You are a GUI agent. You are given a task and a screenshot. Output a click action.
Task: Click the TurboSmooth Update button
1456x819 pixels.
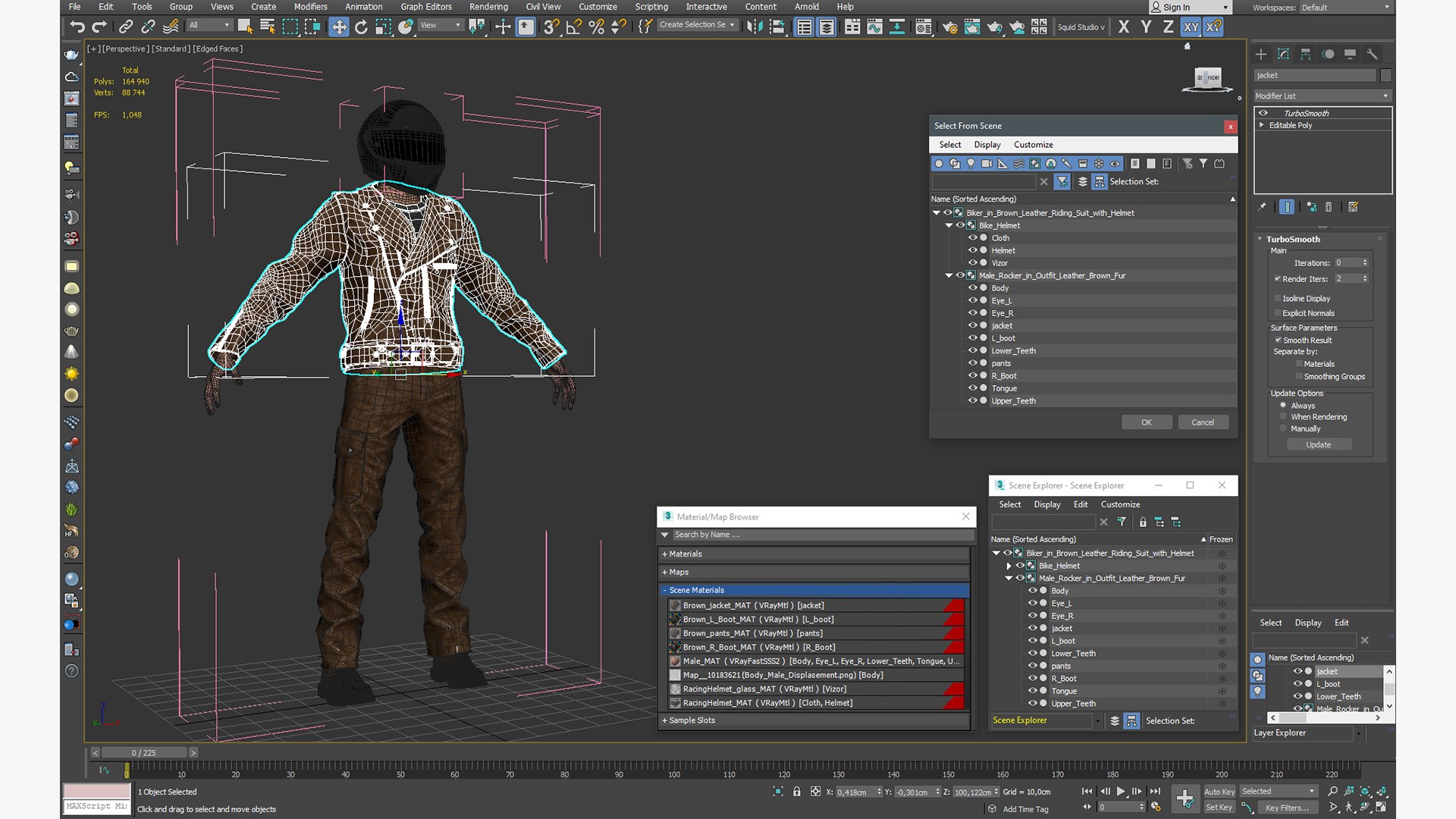tap(1318, 444)
